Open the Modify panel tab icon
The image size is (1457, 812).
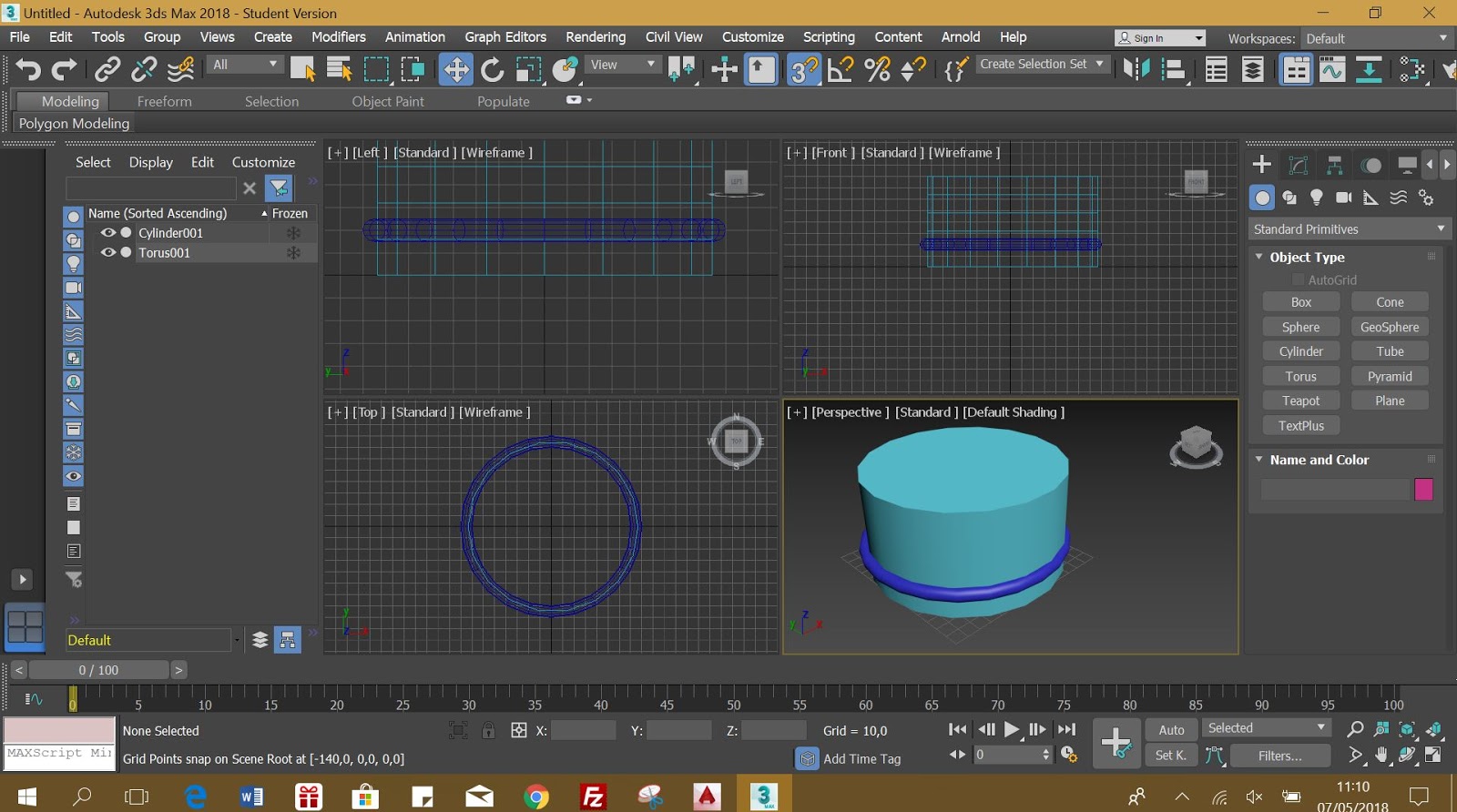[1299, 165]
